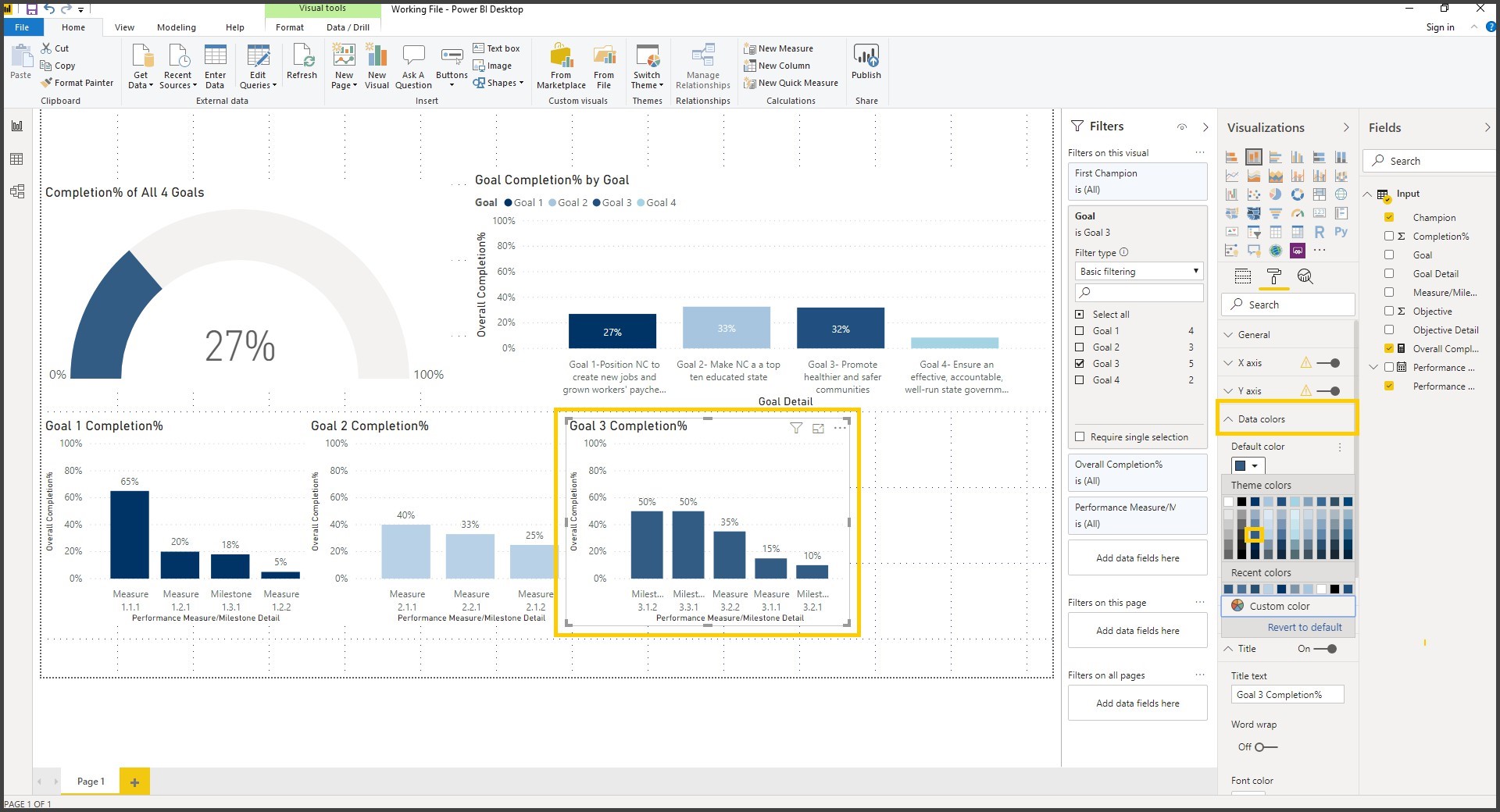1500x812 pixels.
Task: Select the treemap visualization
Action: [x=1320, y=194]
